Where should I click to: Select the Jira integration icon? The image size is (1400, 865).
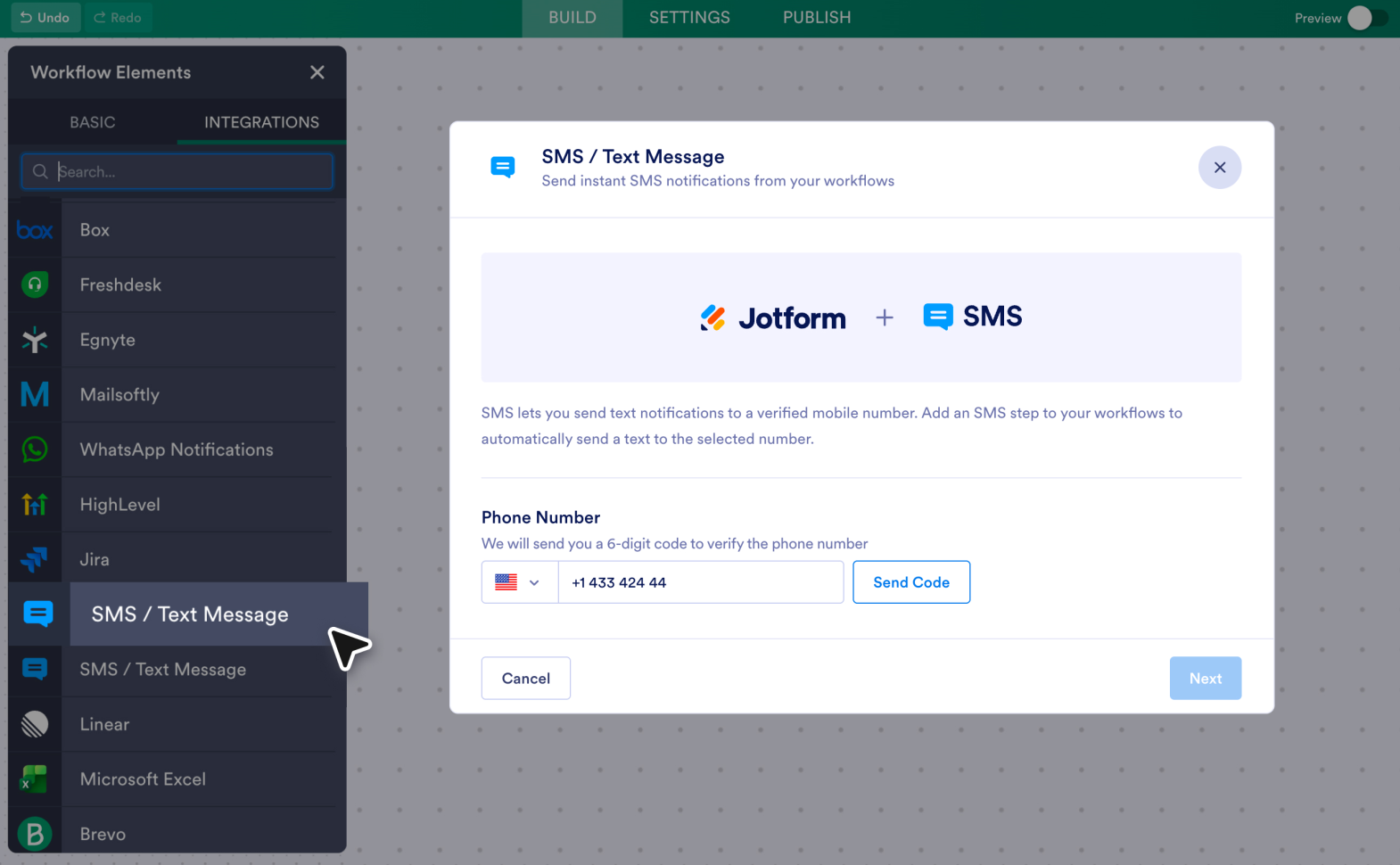coord(35,559)
